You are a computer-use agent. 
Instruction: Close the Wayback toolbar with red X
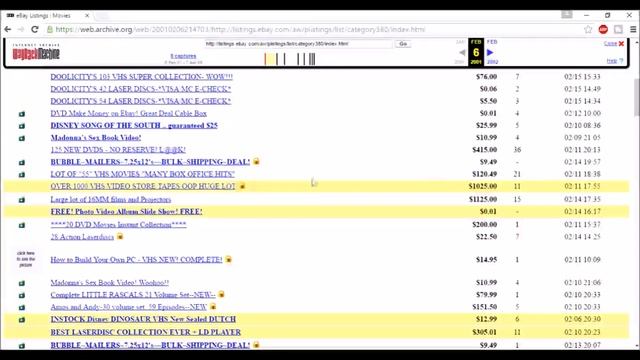coord(621,44)
